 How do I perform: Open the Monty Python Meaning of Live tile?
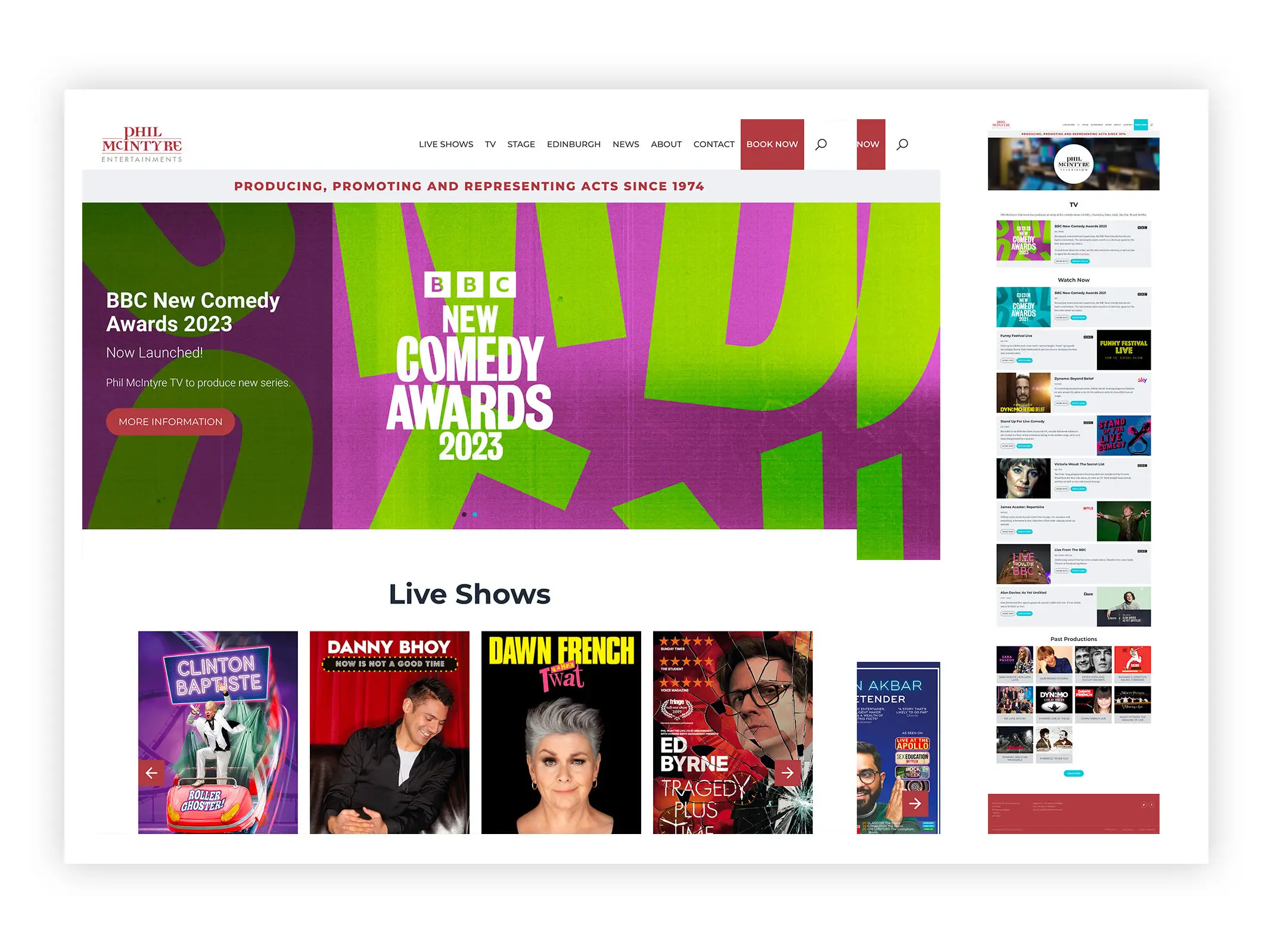[x=1133, y=704]
